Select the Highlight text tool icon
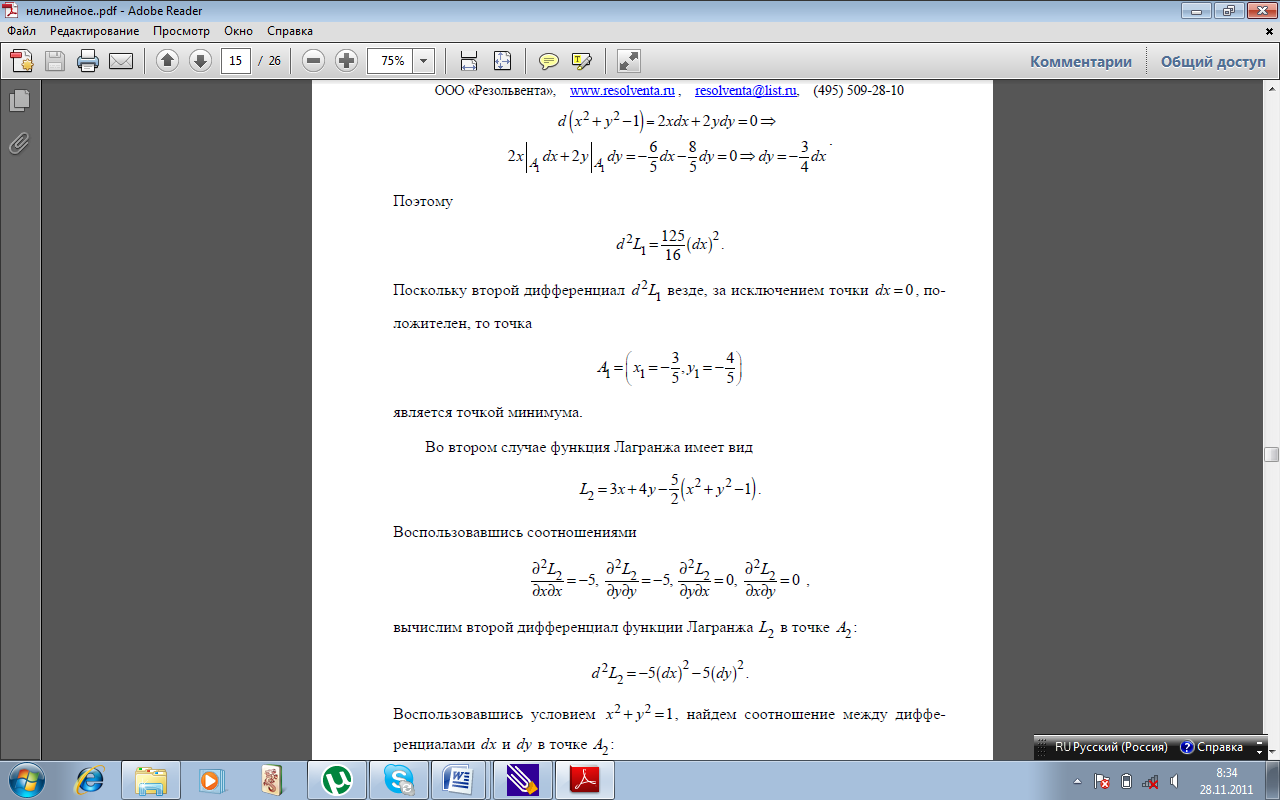 [582, 61]
